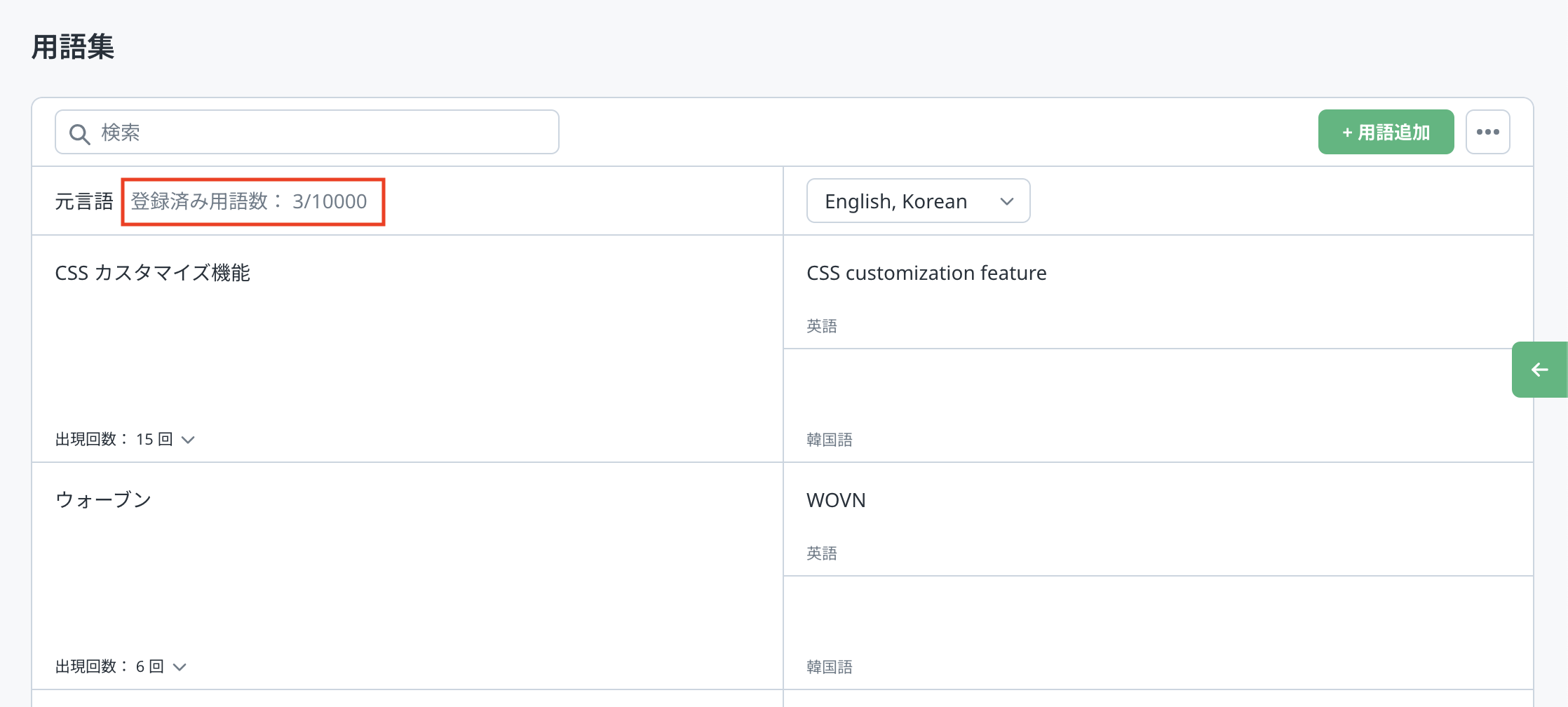Click the 登録済み用語数 3/10000 counter
The height and width of the screenshot is (707, 1568).
[249, 201]
